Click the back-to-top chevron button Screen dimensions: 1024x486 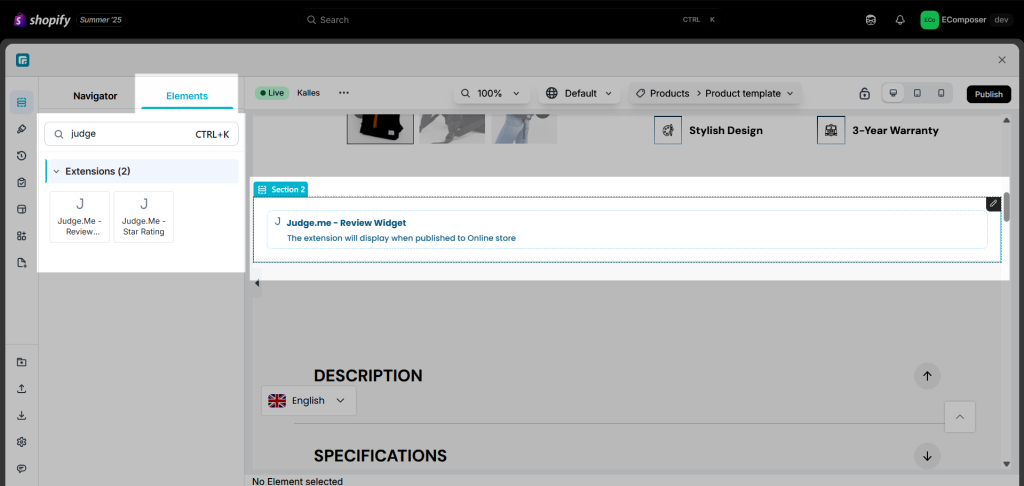(960, 417)
